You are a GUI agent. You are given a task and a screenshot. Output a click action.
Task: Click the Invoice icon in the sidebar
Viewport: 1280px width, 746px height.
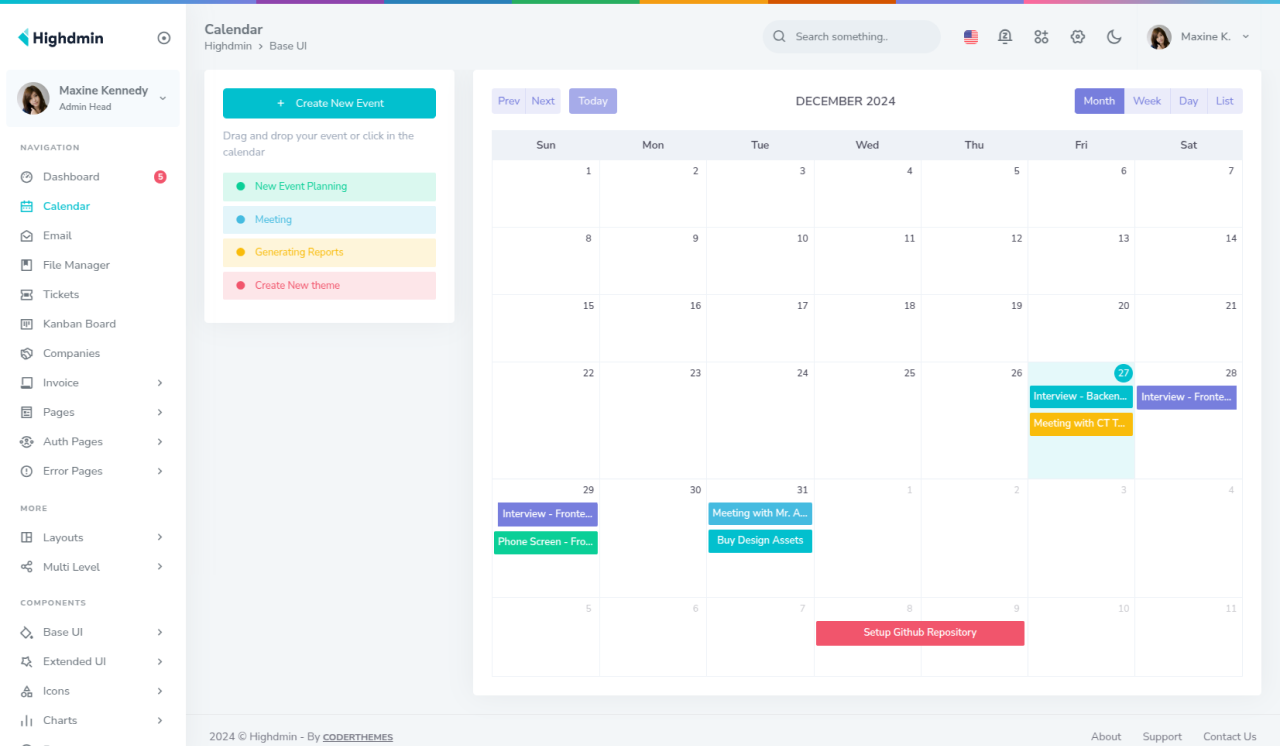(x=26, y=383)
